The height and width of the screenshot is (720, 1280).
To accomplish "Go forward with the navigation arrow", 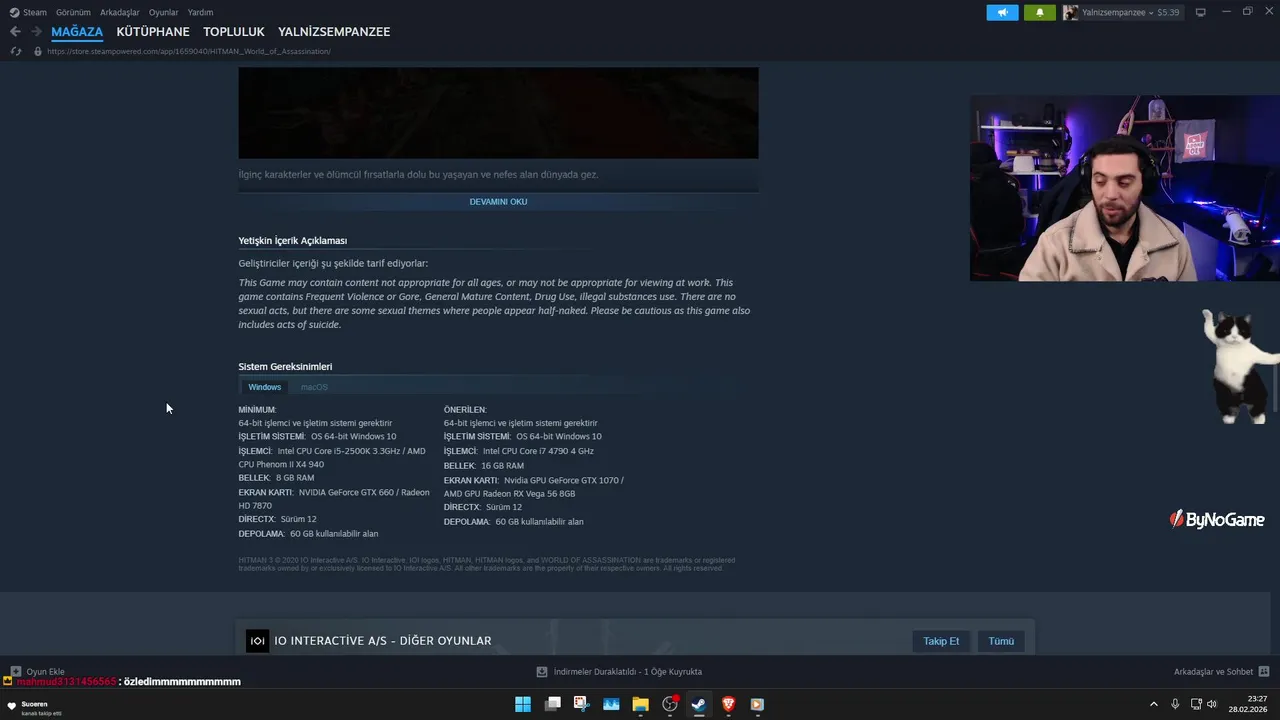I will pyautogui.click(x=37, y=32).
